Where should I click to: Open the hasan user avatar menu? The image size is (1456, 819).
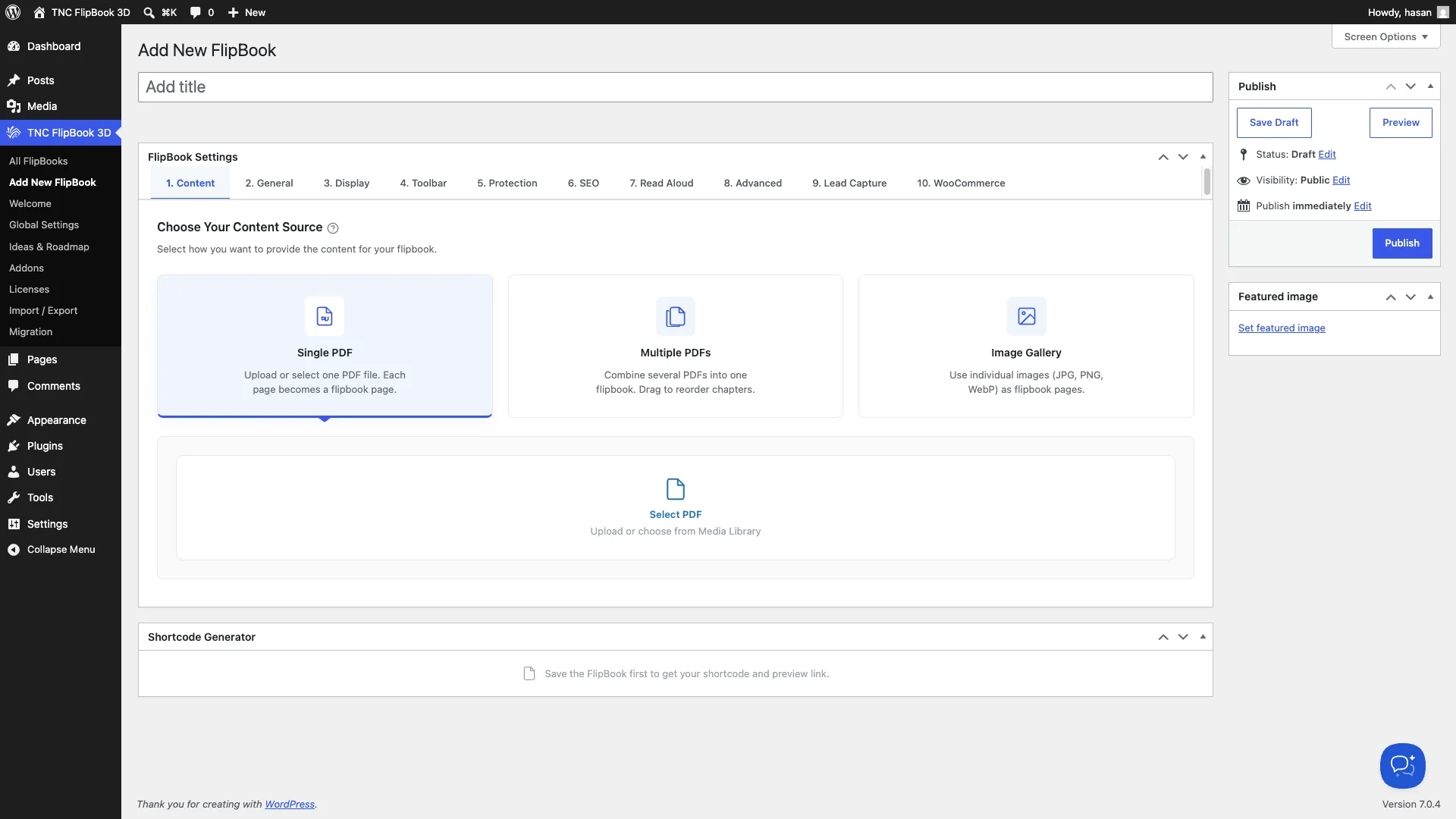pos(1442,12)
